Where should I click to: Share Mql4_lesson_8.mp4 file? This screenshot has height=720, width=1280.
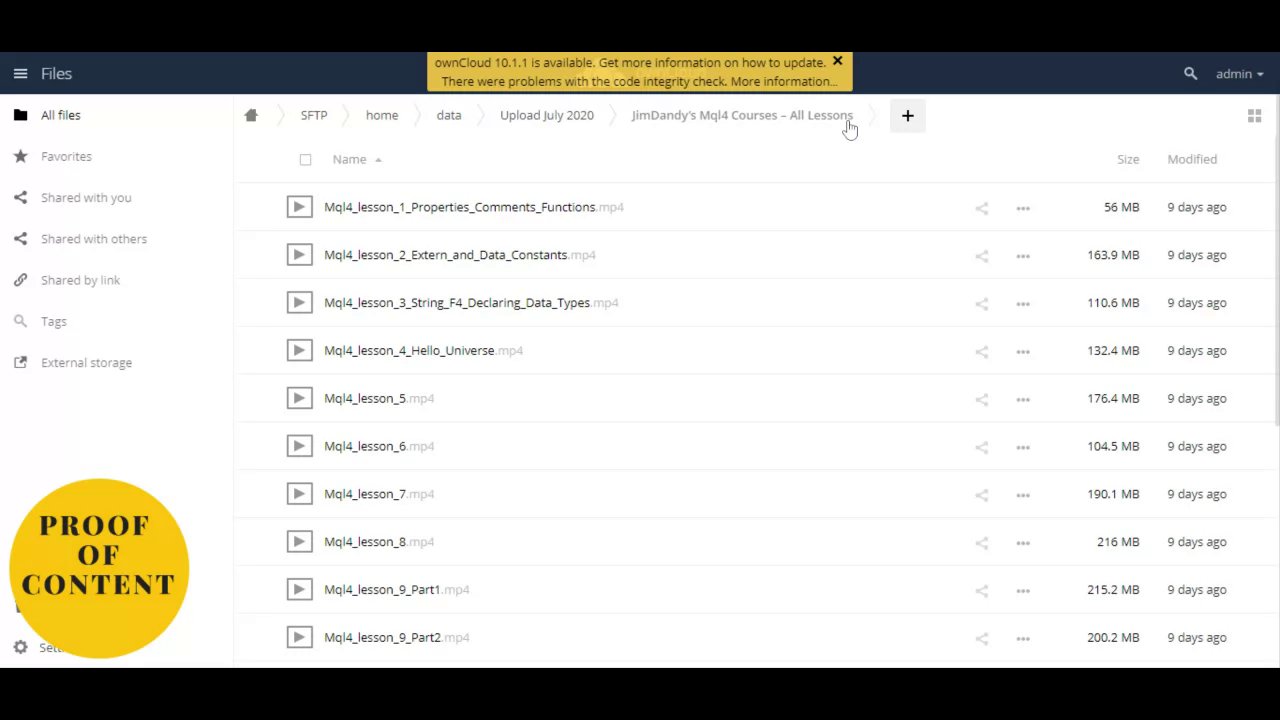(981, 543)
